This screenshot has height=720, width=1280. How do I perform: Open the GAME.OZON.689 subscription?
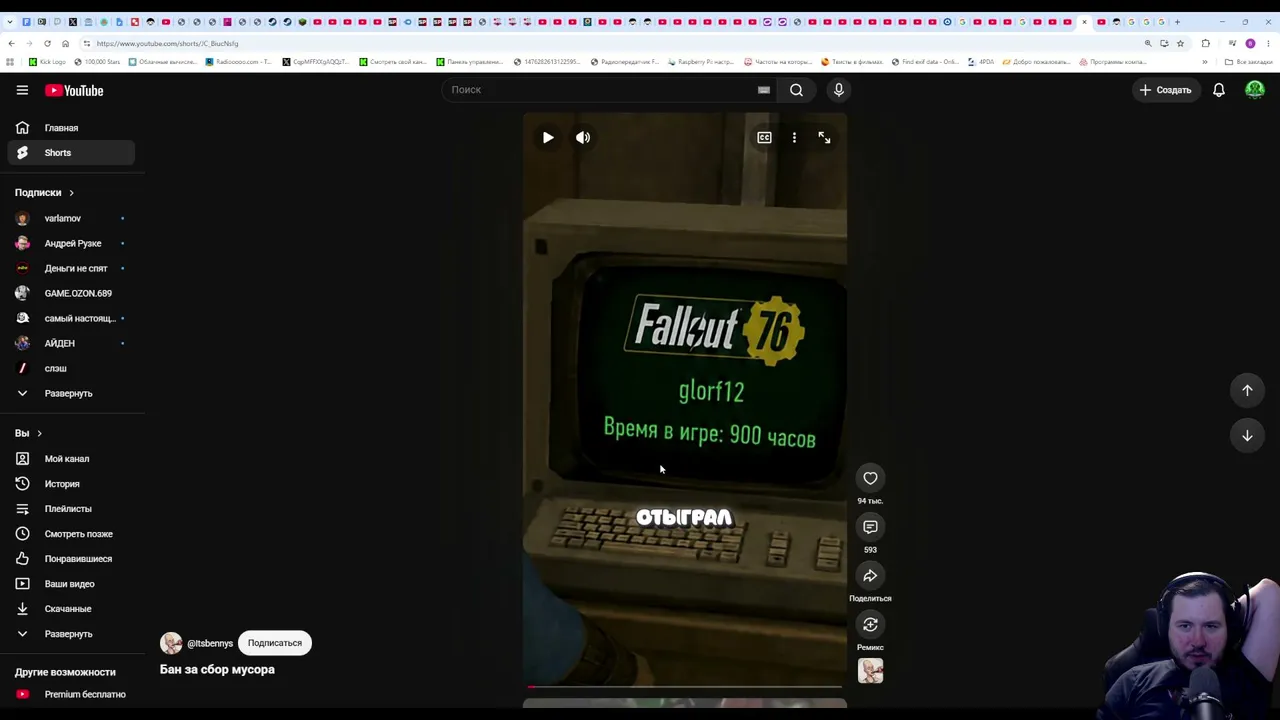(70, 293)
